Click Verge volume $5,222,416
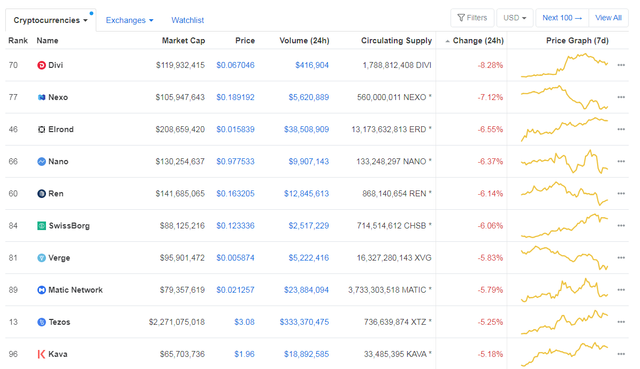The height and width of the screenshot is (369, 640). tap(309, 258)
